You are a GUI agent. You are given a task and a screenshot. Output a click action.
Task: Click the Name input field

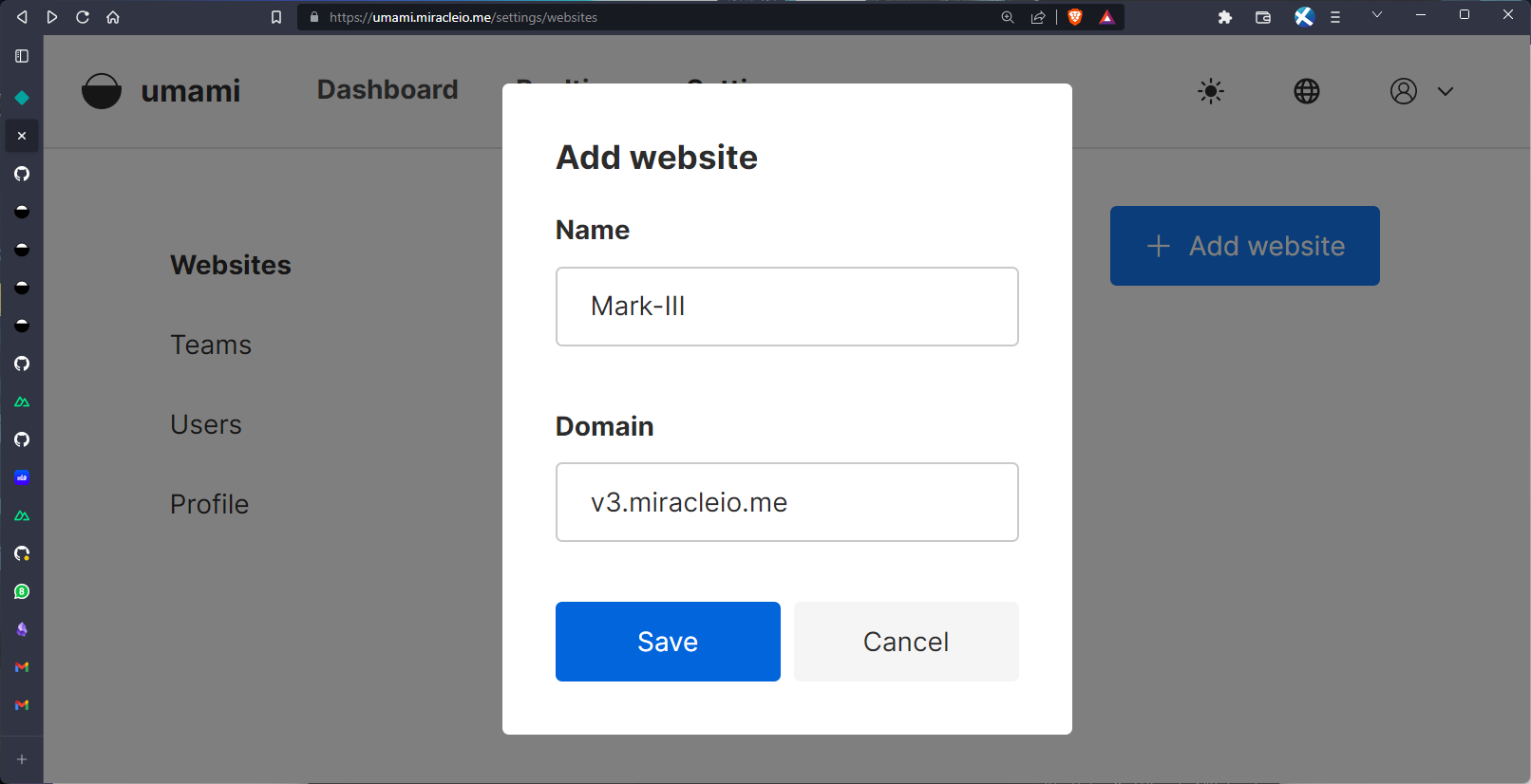click(786, 307)
